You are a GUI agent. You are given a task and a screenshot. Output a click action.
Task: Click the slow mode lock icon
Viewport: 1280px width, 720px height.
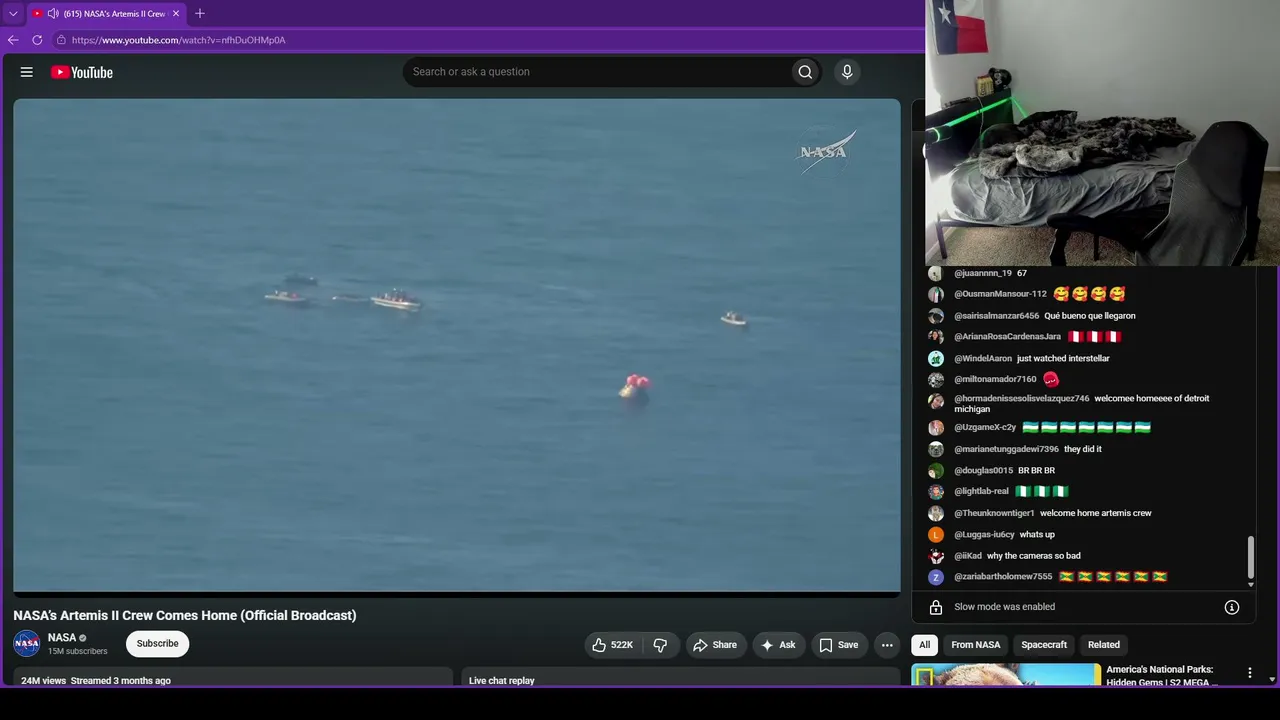click(x=936, y=607)
